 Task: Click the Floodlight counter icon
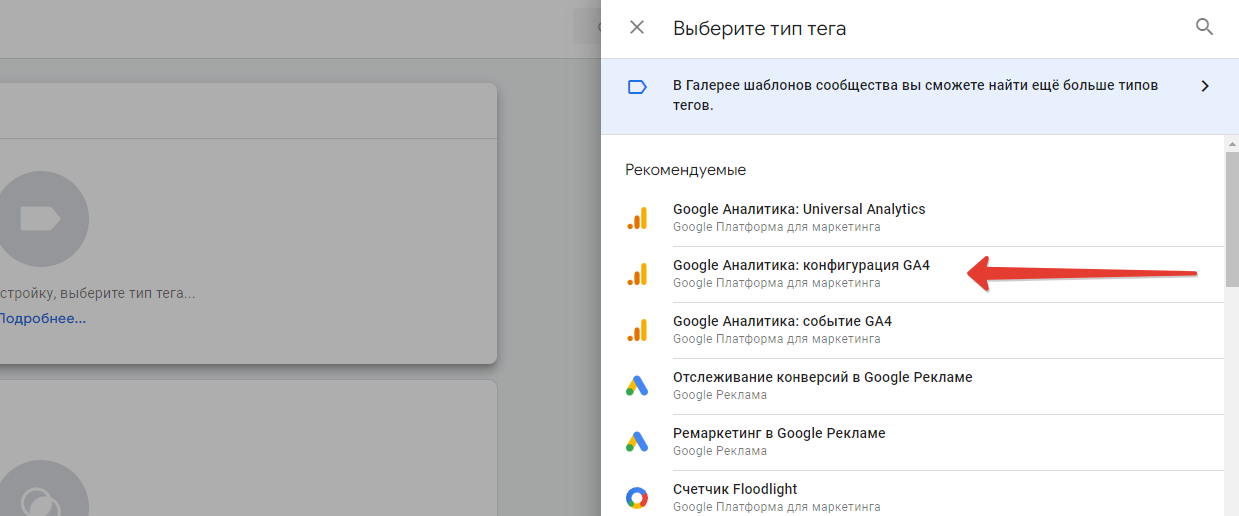pos(637,498)
